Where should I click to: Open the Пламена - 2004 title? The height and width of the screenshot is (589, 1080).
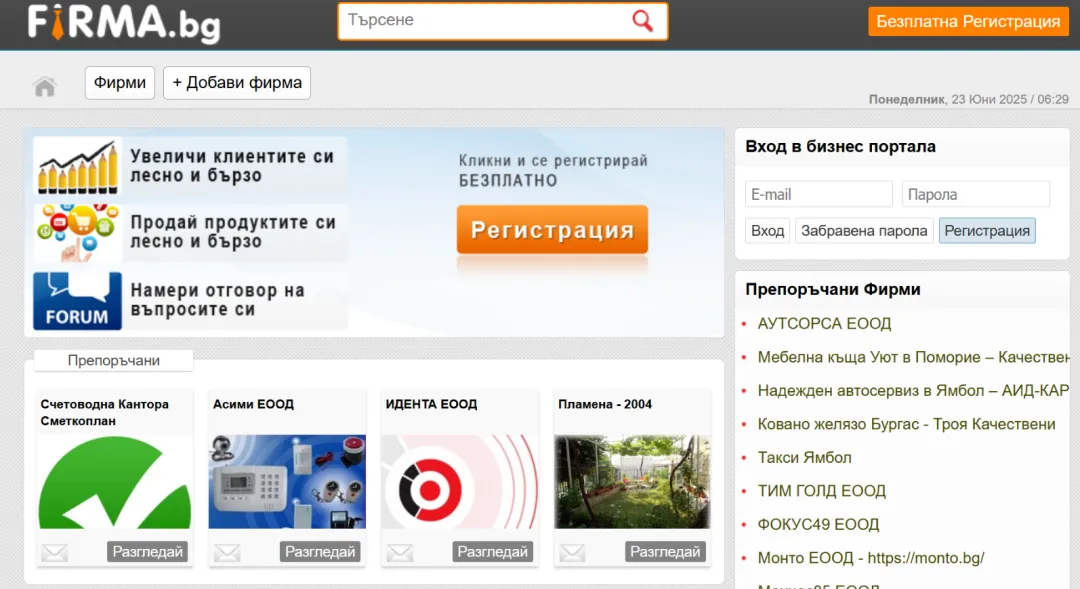click(605, 404)
